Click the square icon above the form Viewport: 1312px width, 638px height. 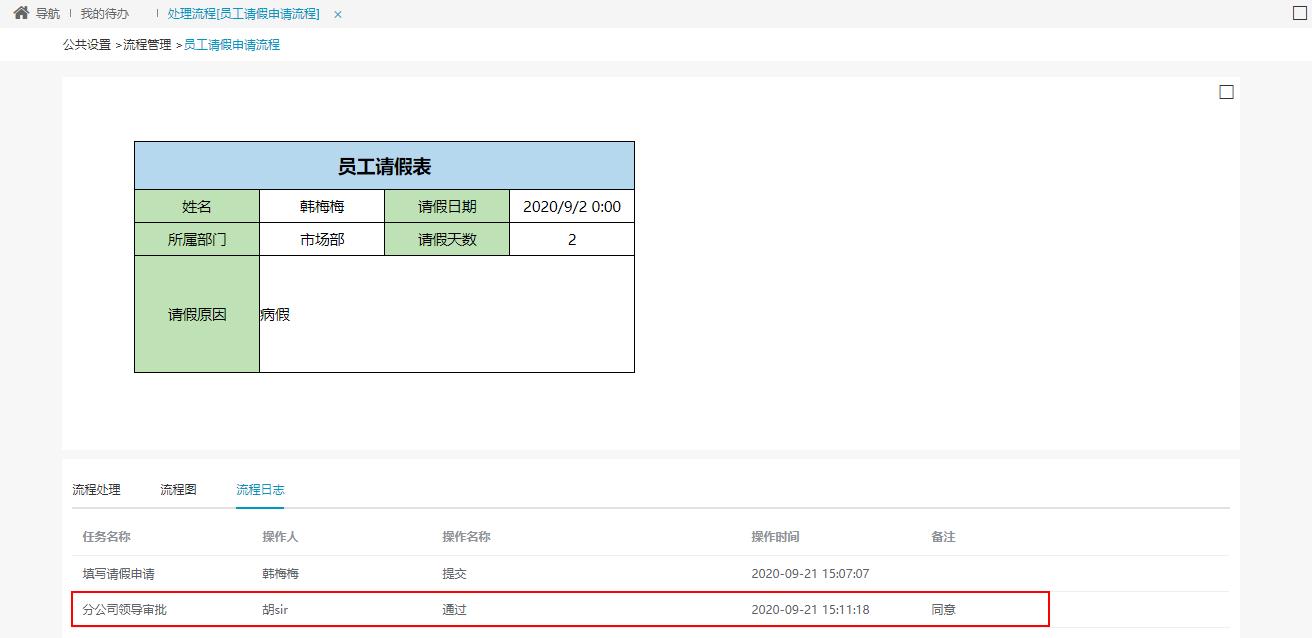click(1227, 91)
